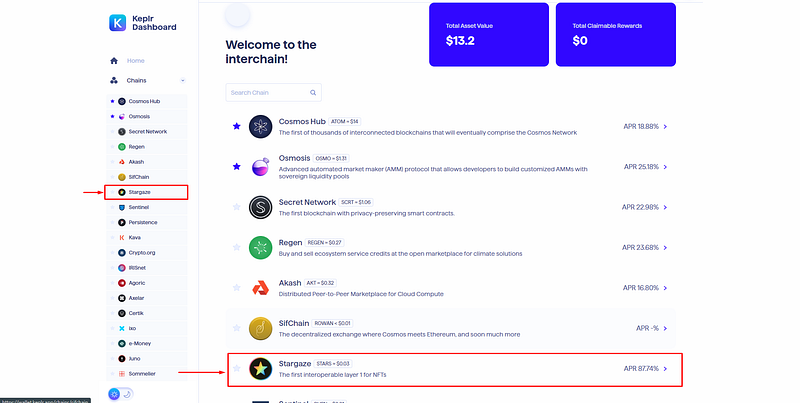Click the Stargaze rainbow star icon
Image resolution: width=800 pixels, height=403 pixels.
point(260,368)
